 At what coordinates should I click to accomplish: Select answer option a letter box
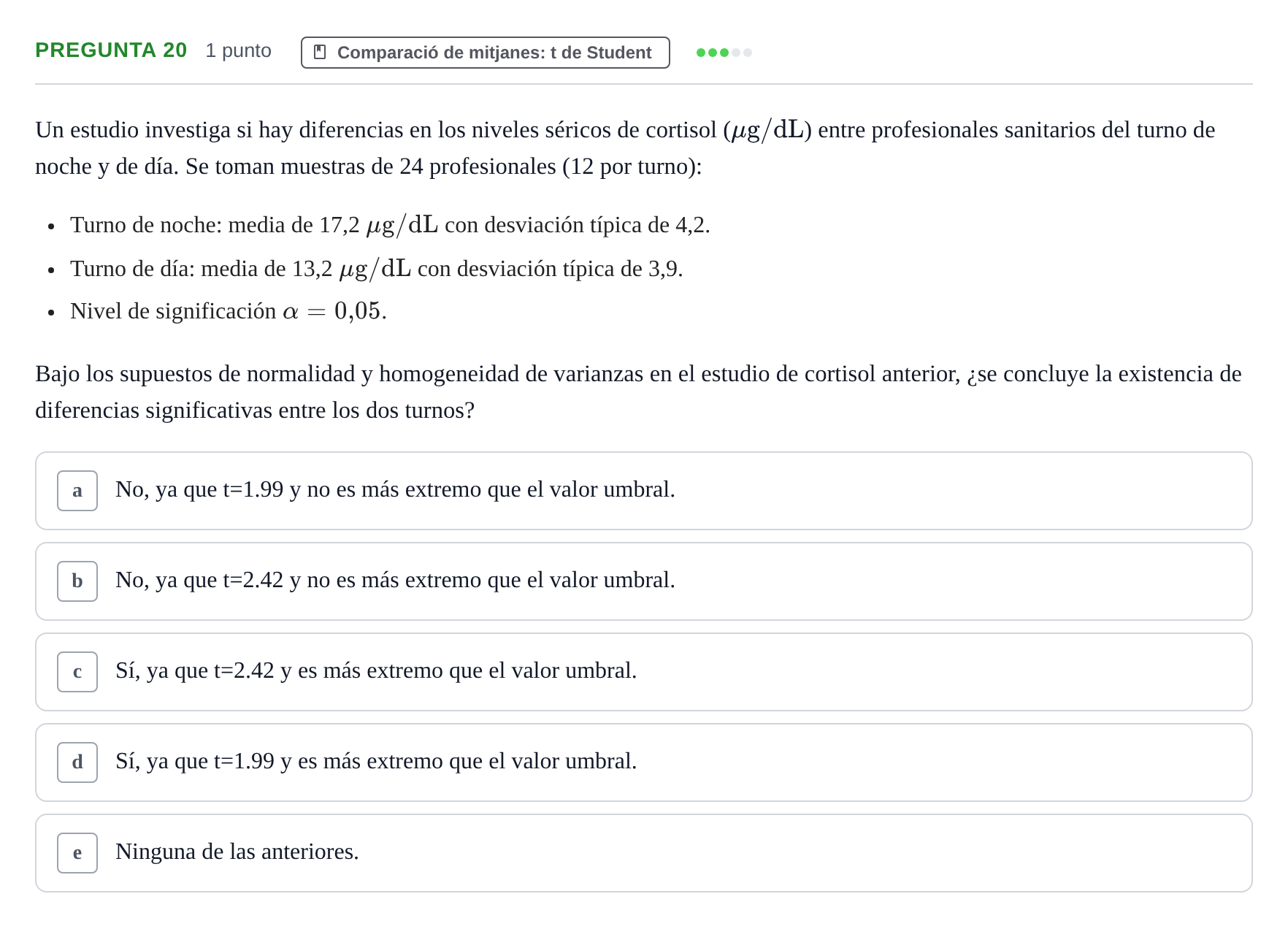point(77,491)
